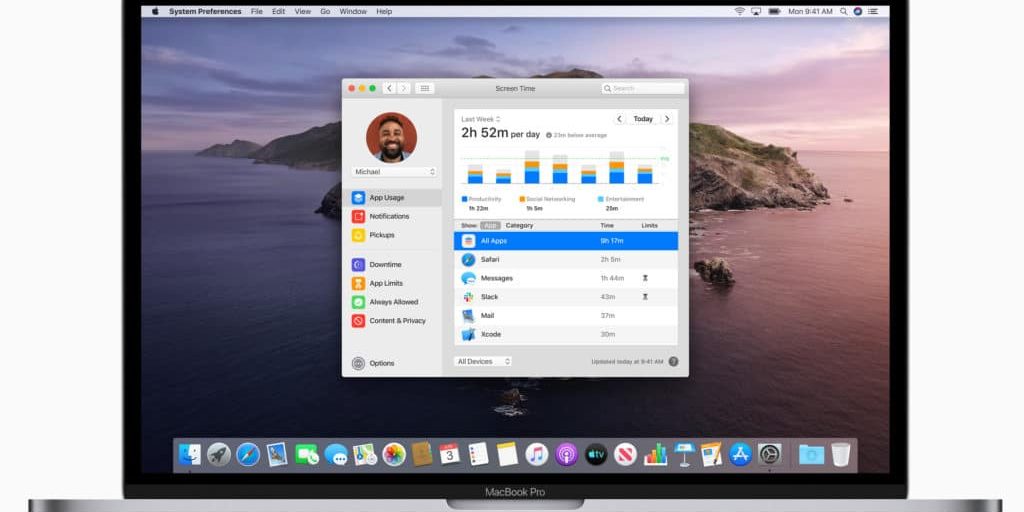1024x512 pixels.
Task: Open FaceTime from the Dock
Action: pos(306,455)
